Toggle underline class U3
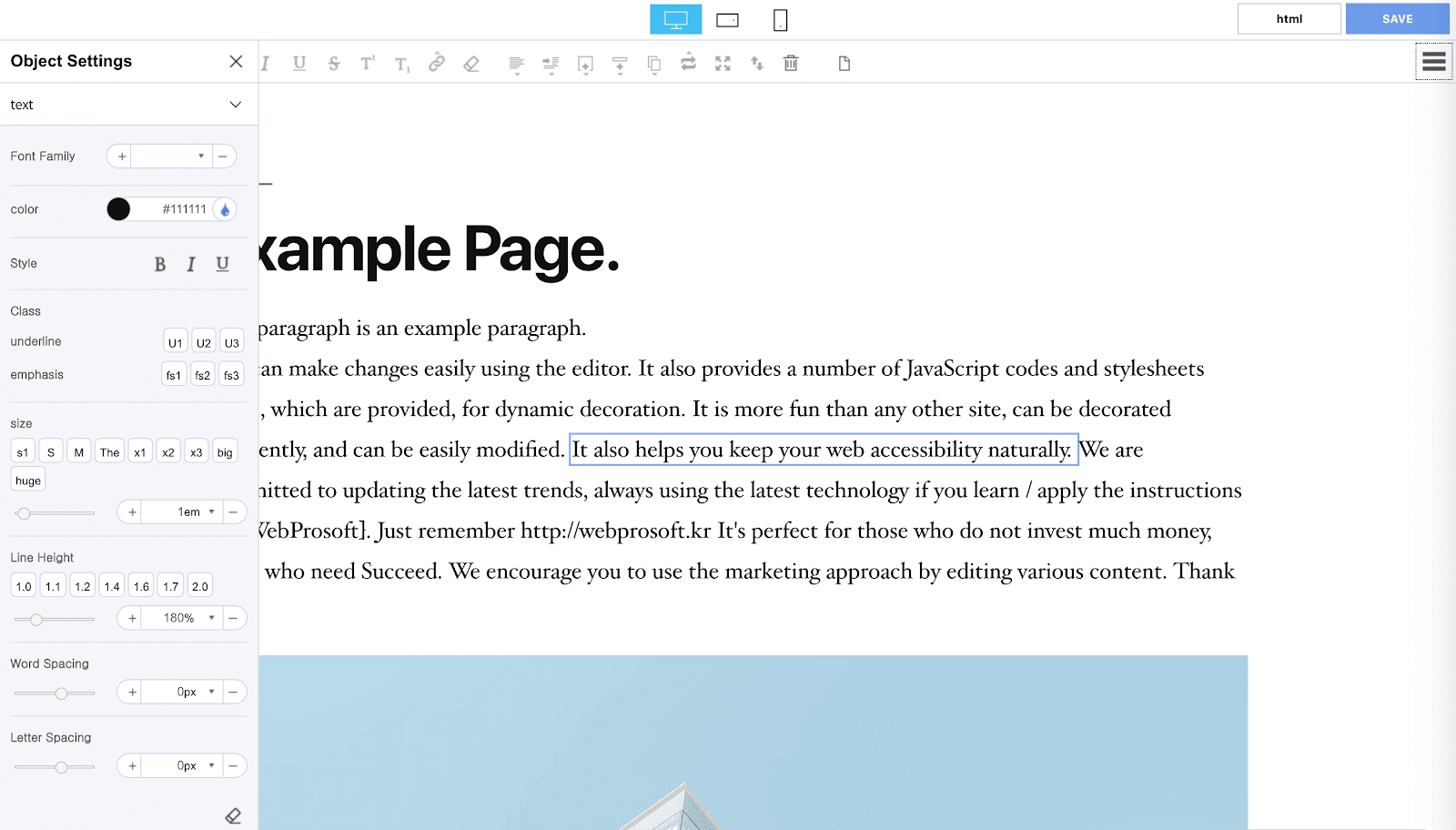This screenshot has width=1456, height=830. click(232, 342)
